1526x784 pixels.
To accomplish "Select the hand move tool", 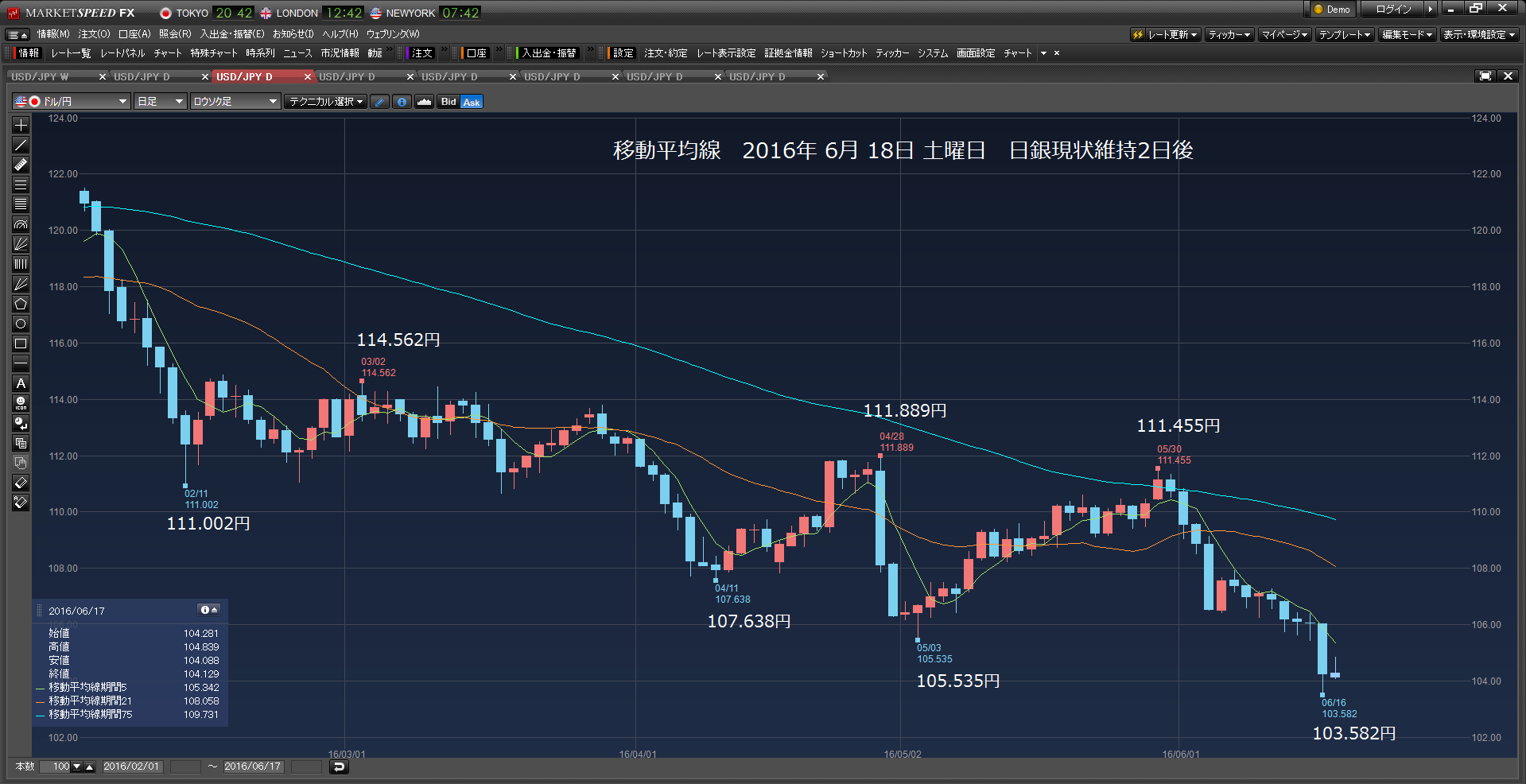I will pyautogui.click(x=21, y=463).
